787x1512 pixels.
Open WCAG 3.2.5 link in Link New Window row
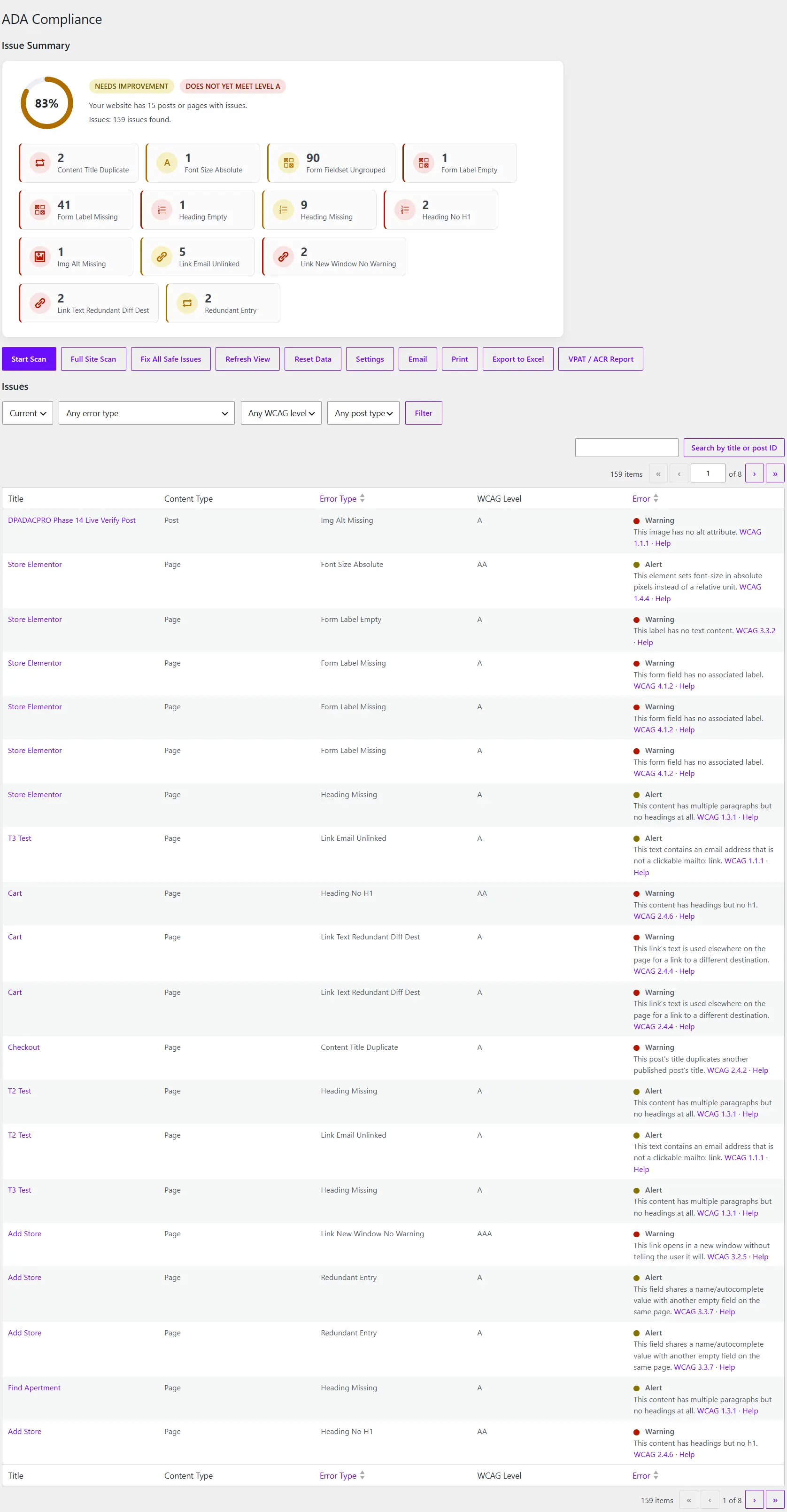coord(727,1257)
